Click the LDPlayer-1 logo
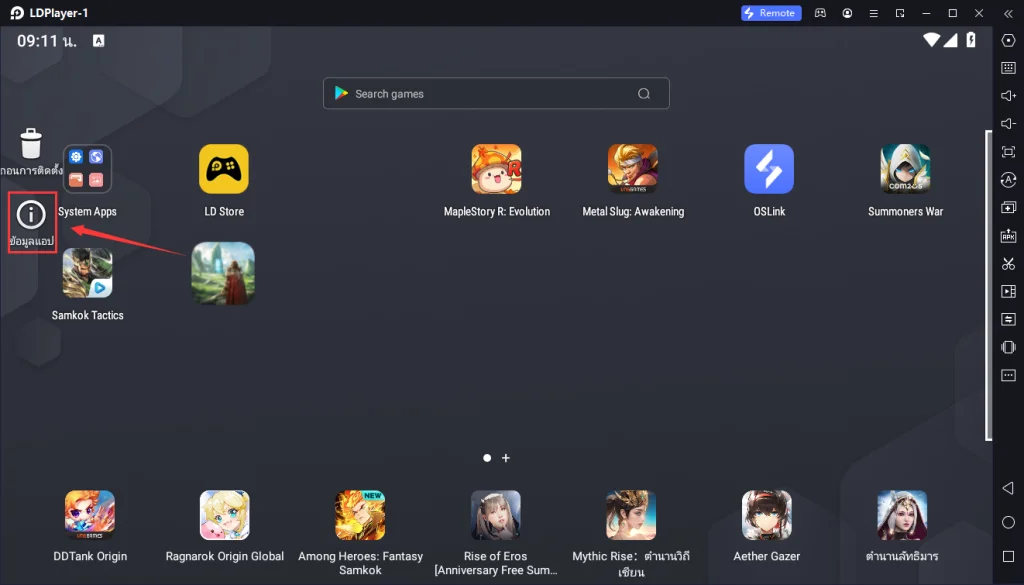Viewport: 1024px width, 585px height. coord(18,13)
